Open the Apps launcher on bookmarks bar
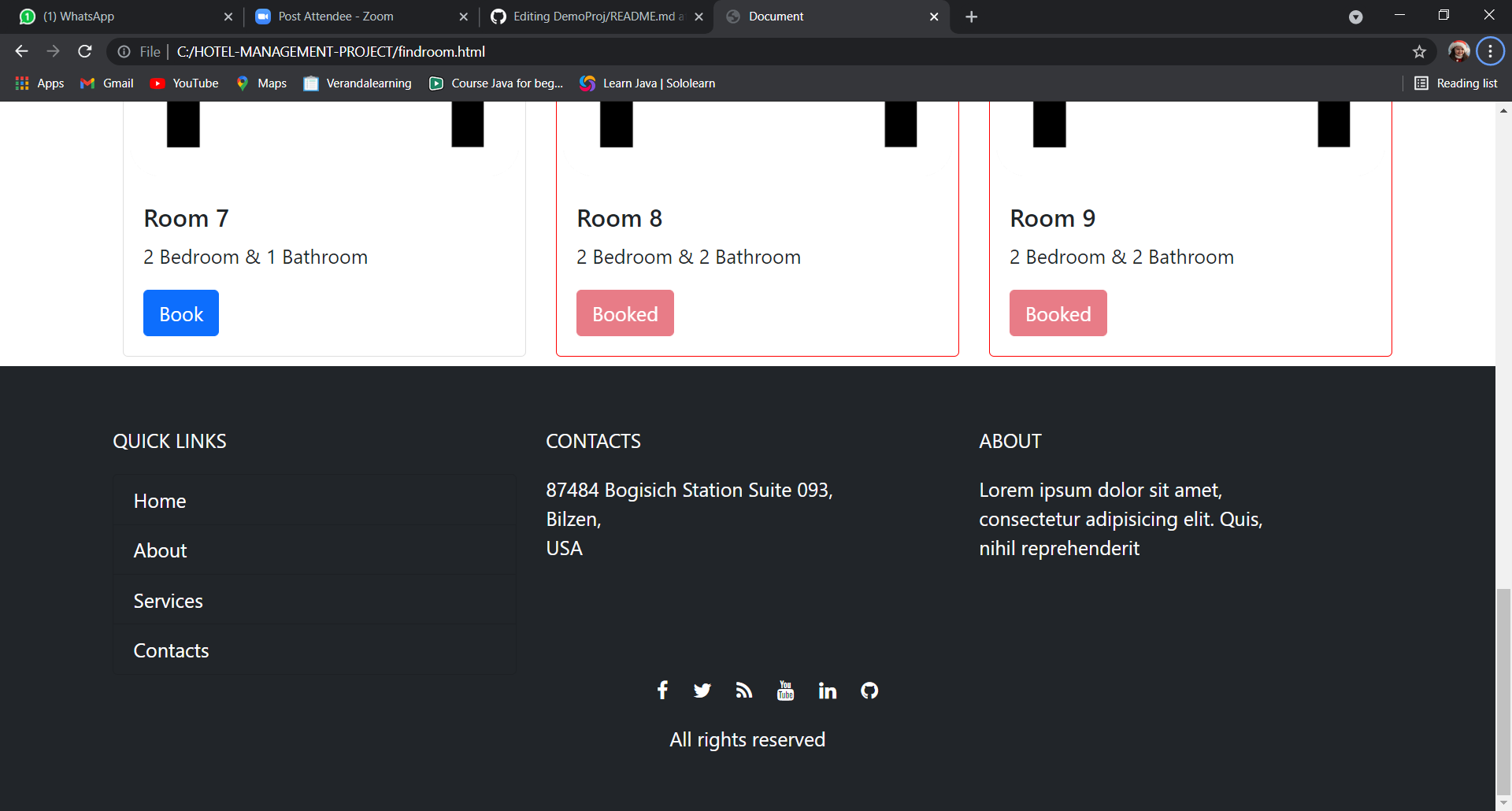The width and height of the screenshot is (1512, 811). point(21,83)
